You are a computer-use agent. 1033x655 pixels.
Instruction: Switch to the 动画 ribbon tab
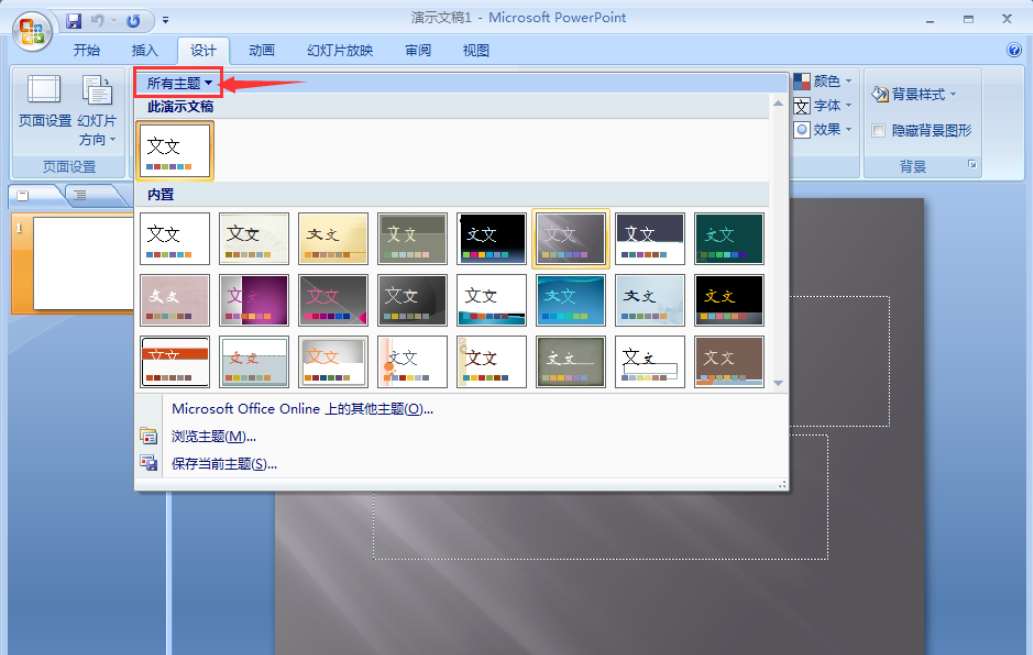pyautogui.click(x=262, y=50)
